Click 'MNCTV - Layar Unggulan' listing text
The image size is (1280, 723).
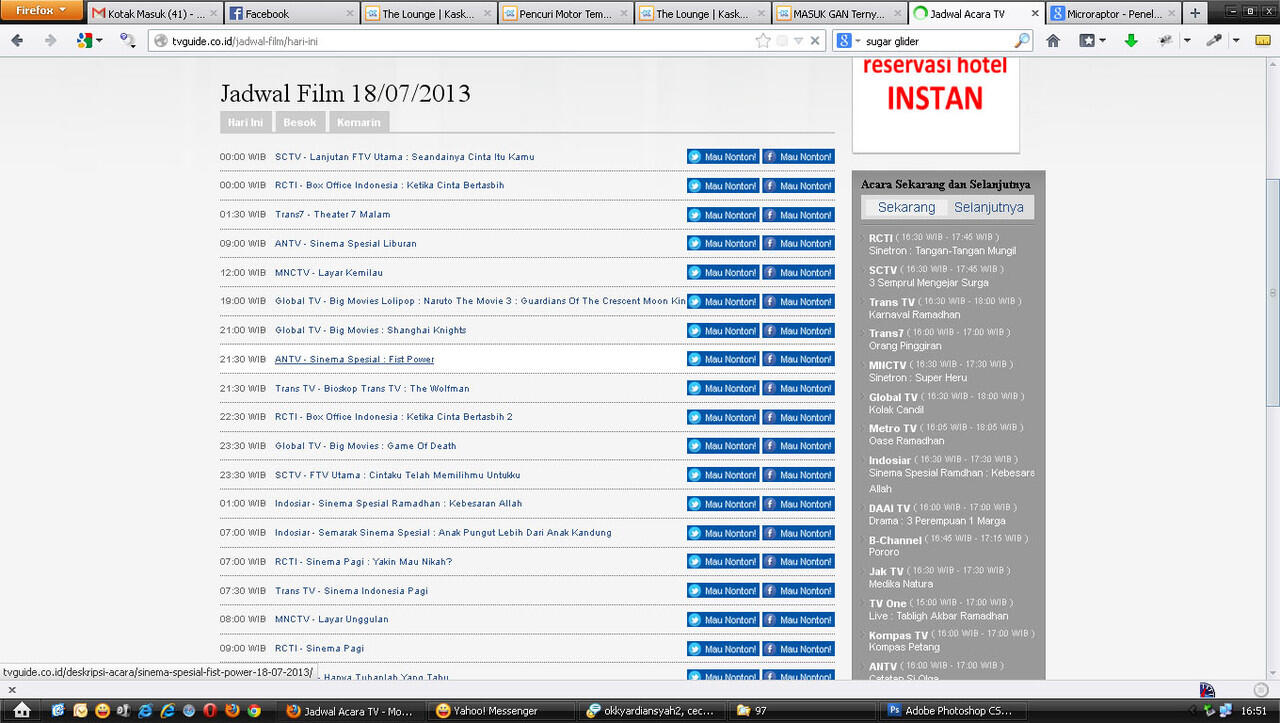[x=331, y=620]
